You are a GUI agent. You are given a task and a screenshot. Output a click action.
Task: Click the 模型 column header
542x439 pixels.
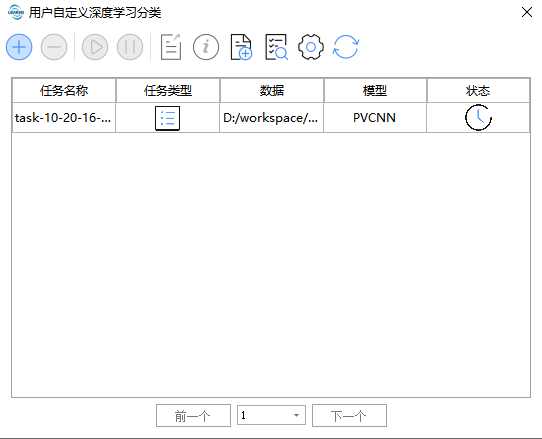click(375, 91)
